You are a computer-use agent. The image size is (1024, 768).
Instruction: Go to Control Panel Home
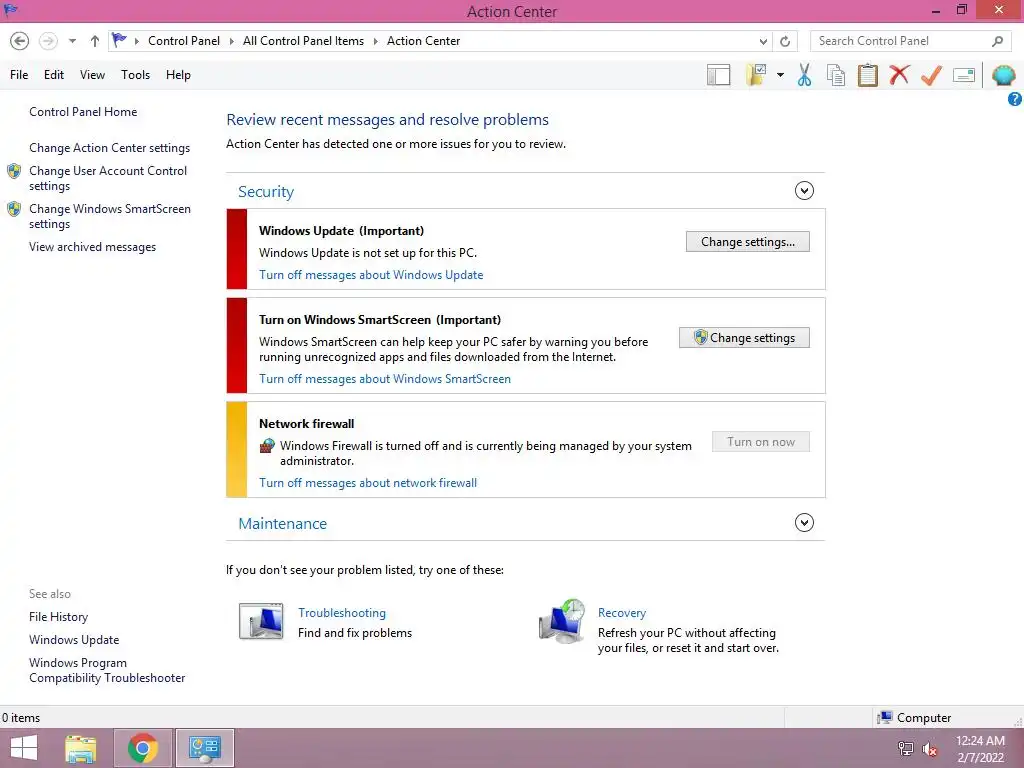[x=83, y=112]
